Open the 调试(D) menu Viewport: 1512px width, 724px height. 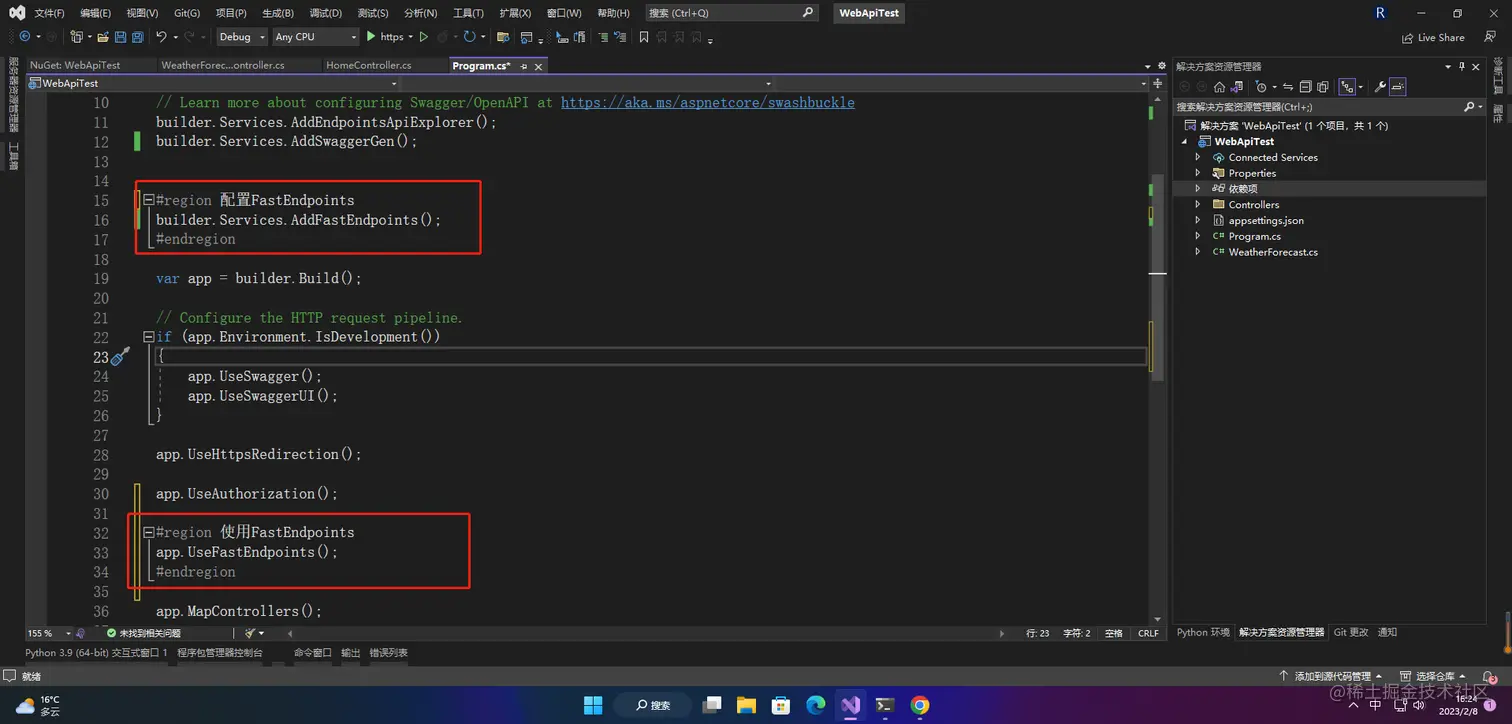coord(325,13)
